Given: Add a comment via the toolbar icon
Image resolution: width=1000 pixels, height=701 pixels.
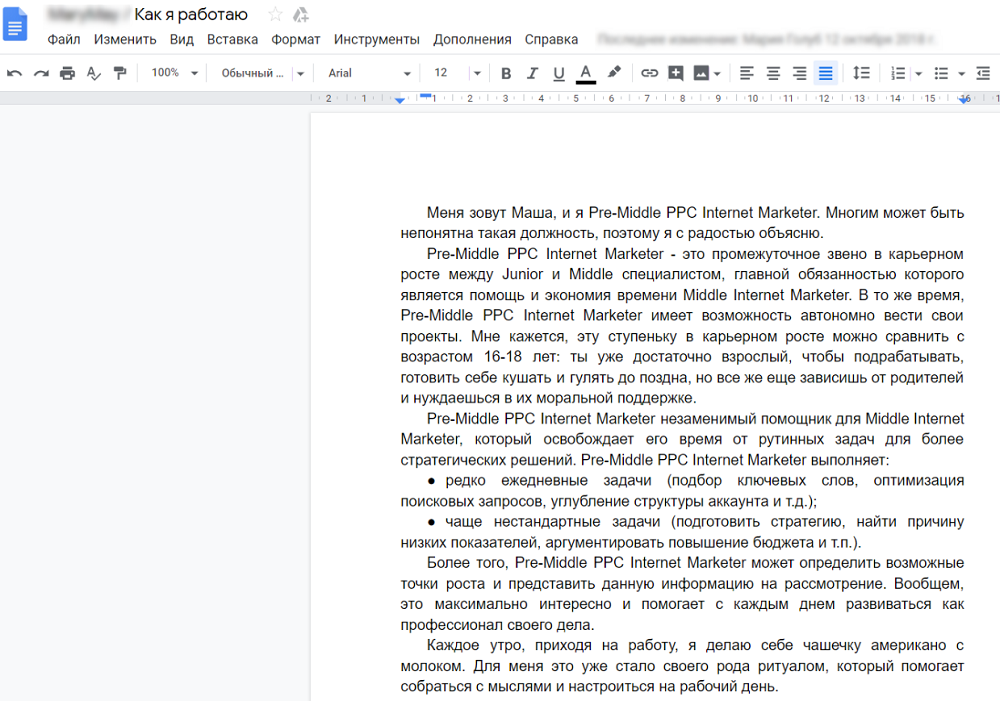Looking at the screenshot, I should pos(676,73).
